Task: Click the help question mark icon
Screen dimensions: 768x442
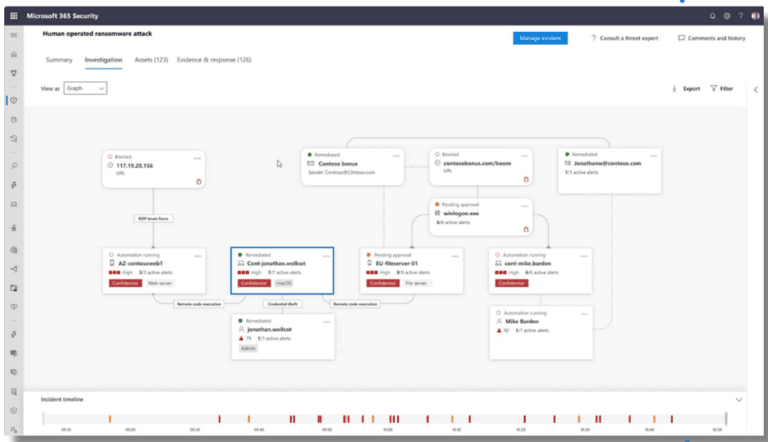Action: tap(740, 16)
